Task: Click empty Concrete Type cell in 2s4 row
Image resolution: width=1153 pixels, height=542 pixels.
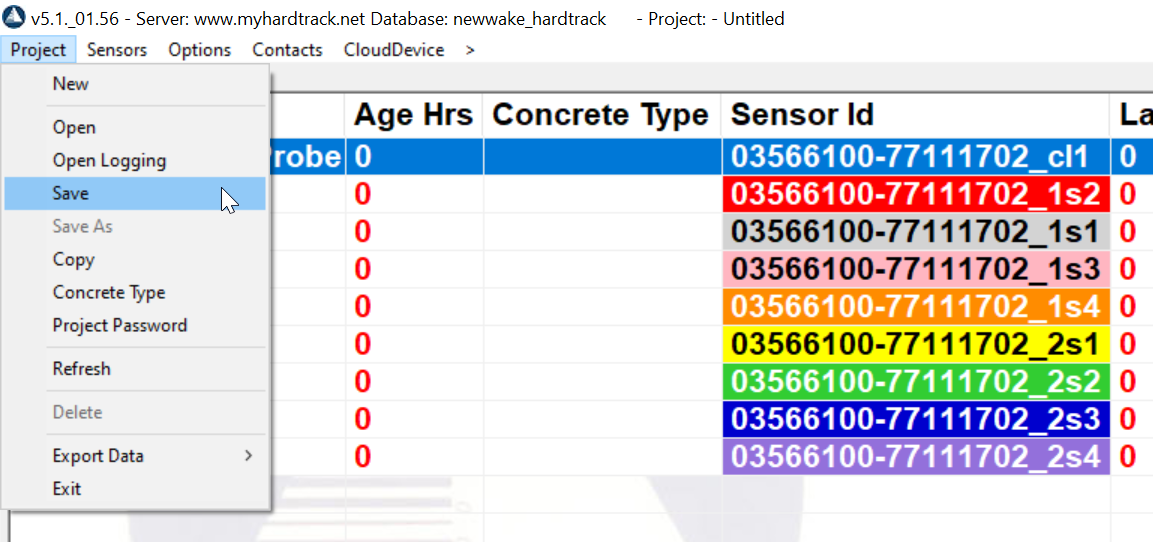Action: click(x=602, y=457)
